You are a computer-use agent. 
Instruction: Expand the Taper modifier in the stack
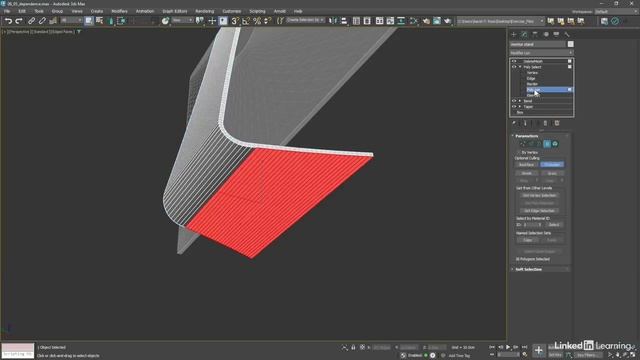tap(520, 107)
